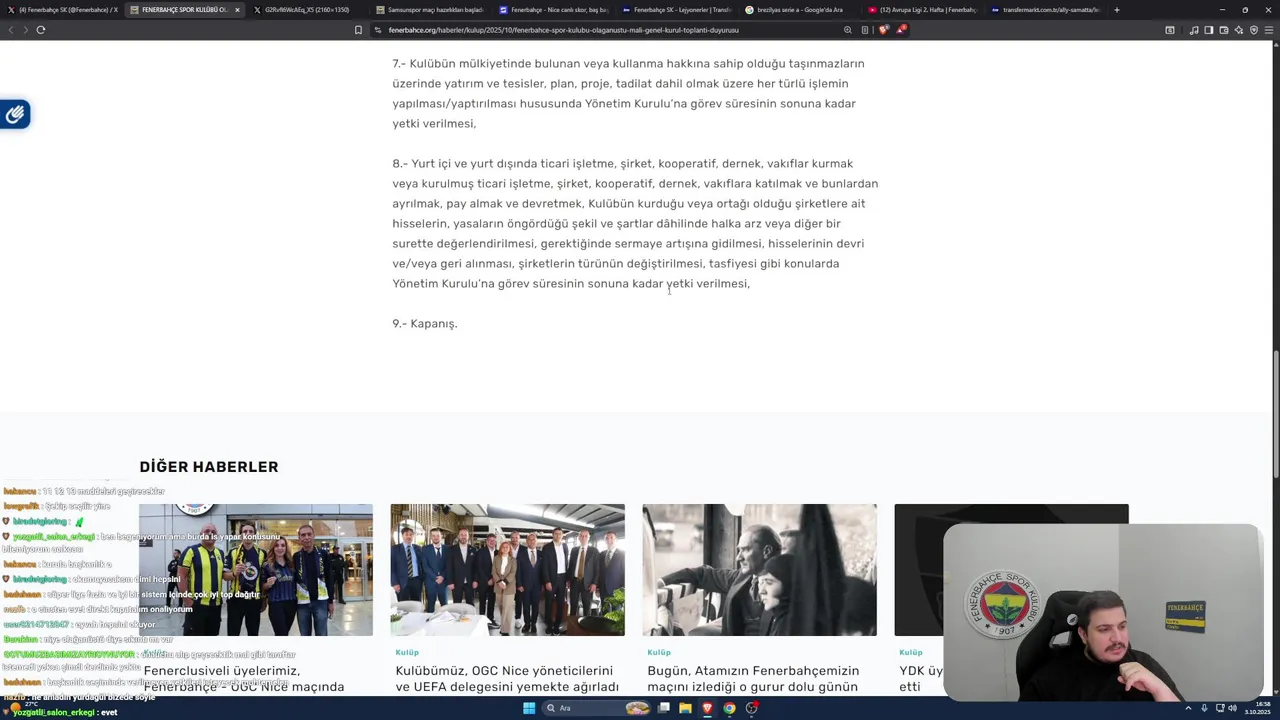Open the taskbar clock showing 16:58
This screenshot has width=1280, height=720.
point(1257,708)
